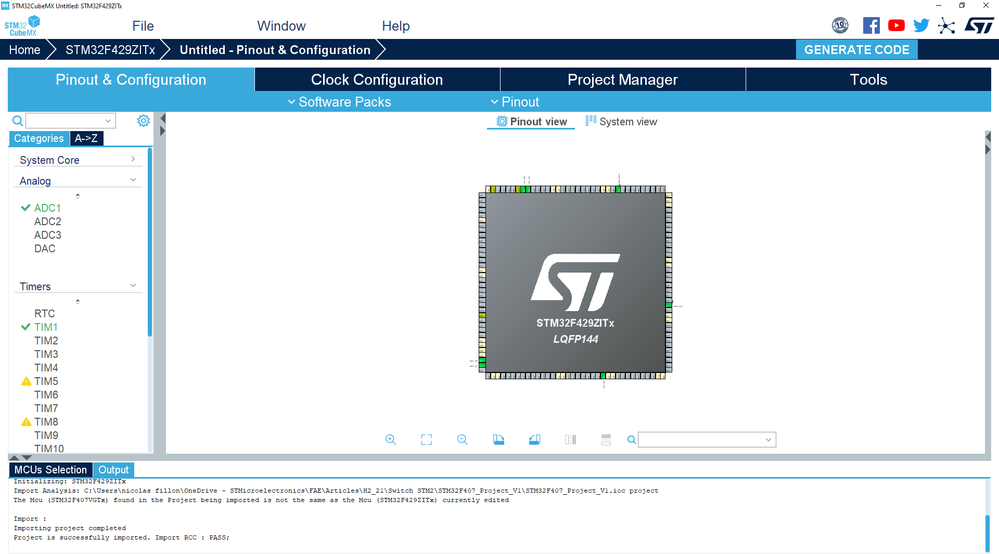Click the categories list vertical scrollbar
This screenshot has height=554, width=999.
150,242
